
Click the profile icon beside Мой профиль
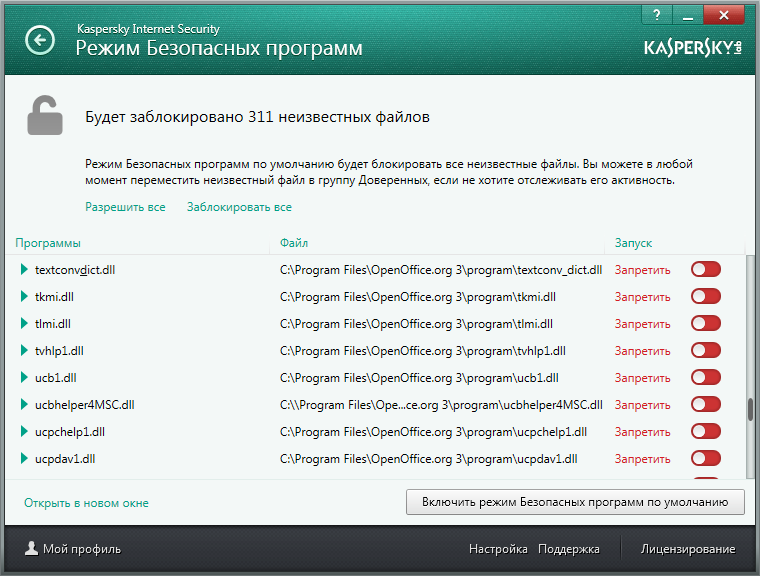click(32, 549)
